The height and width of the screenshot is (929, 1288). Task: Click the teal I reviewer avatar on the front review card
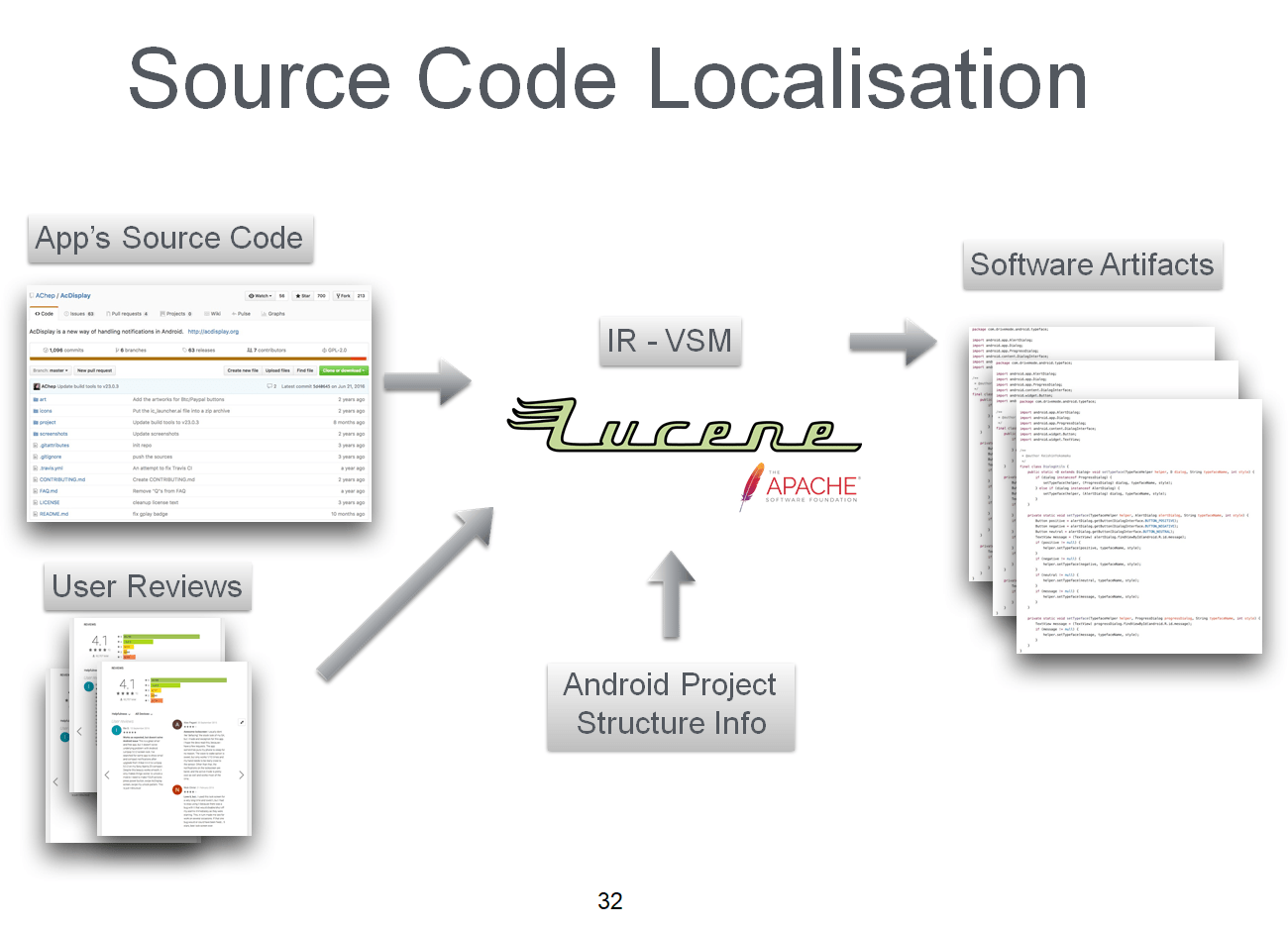tap(117, 730)
